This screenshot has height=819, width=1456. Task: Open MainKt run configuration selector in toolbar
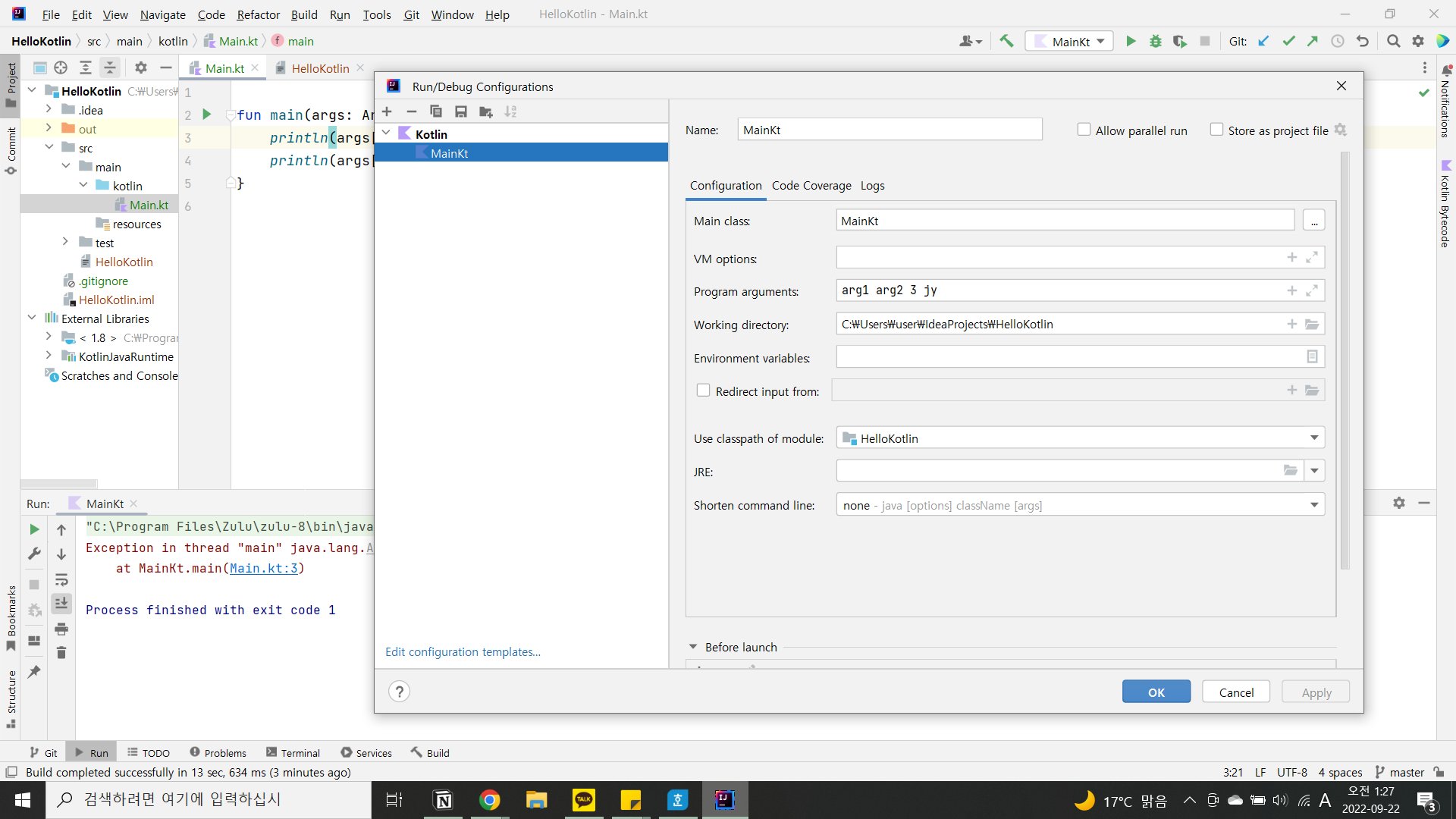1069,41
